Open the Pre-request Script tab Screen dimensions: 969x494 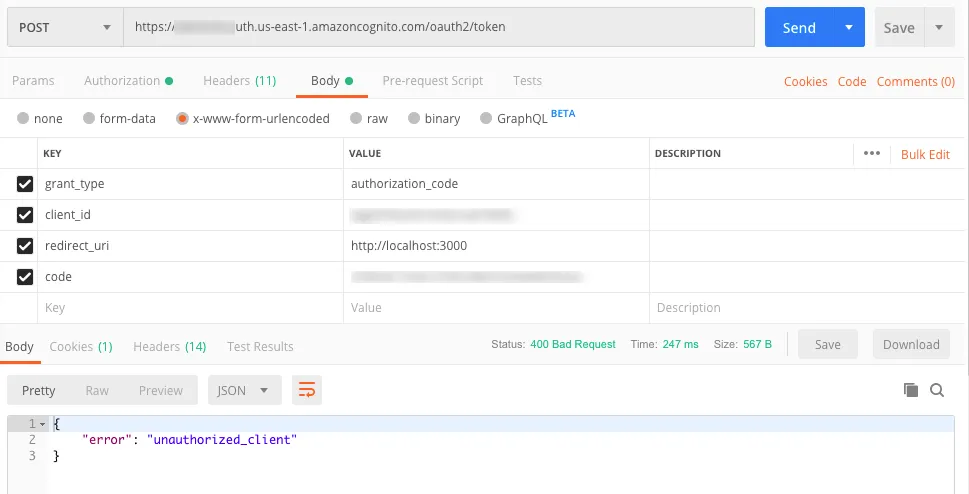pos(432,81)
